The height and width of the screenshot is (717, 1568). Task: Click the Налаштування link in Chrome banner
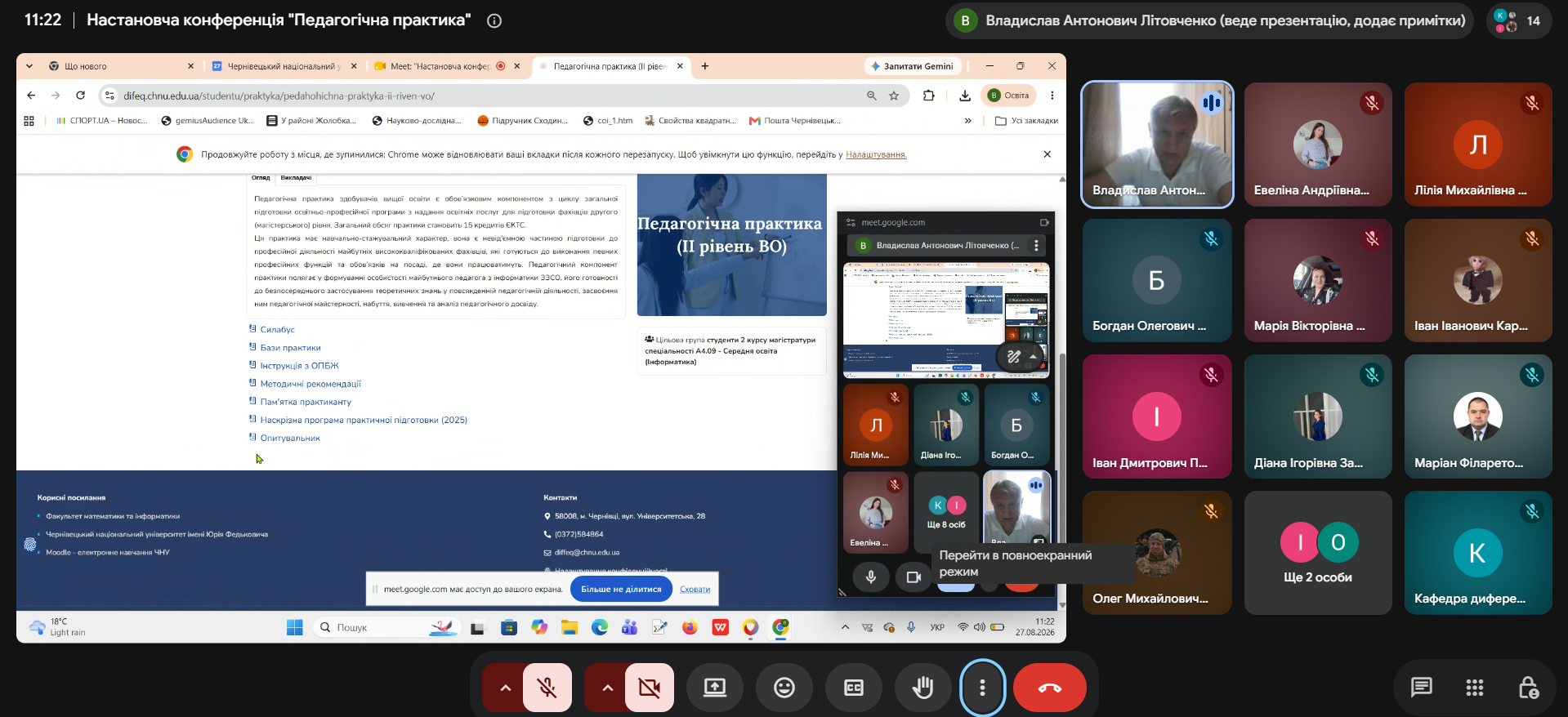point(876,154)
